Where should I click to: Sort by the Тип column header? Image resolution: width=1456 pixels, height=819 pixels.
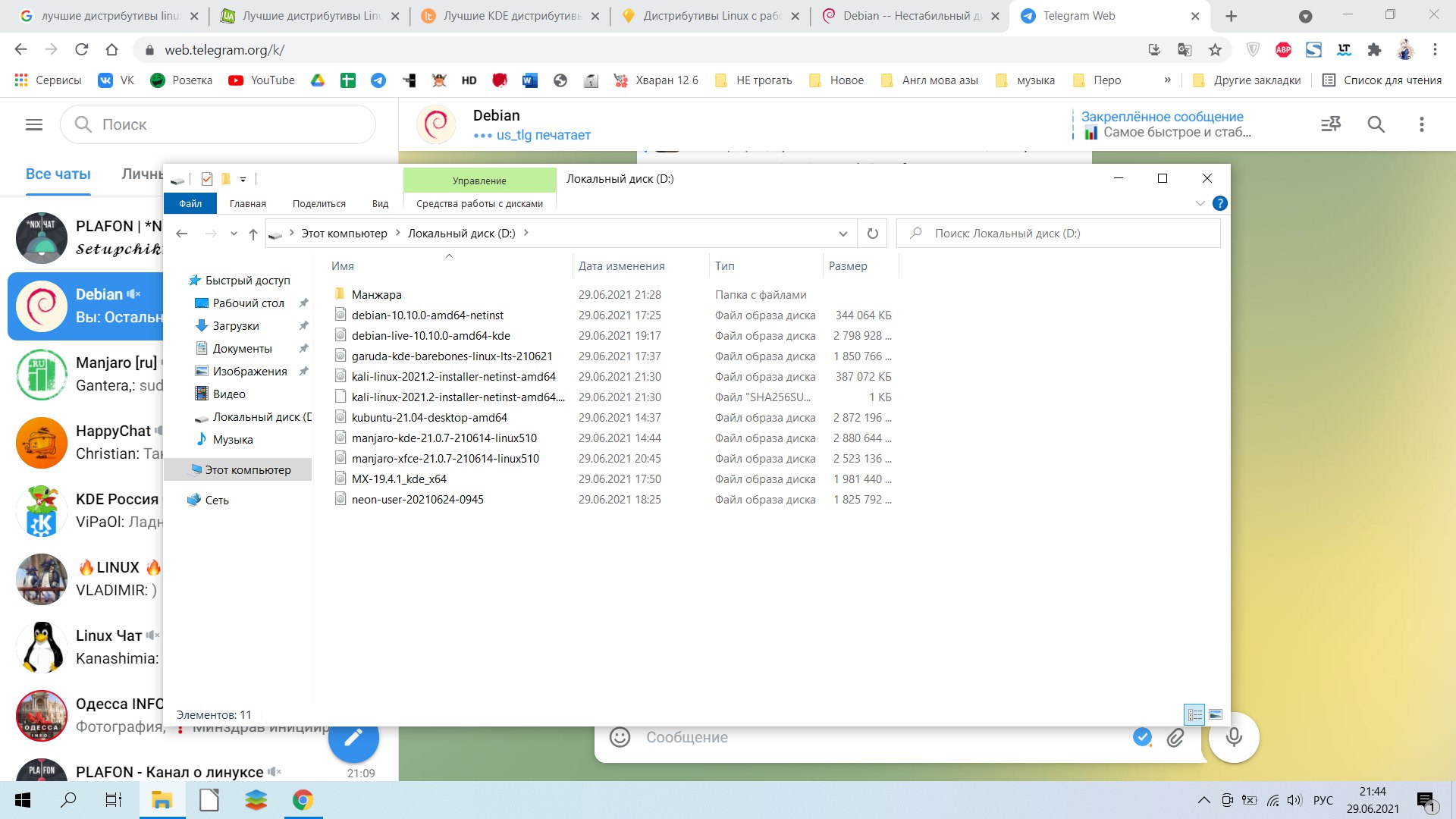(766, 266)
